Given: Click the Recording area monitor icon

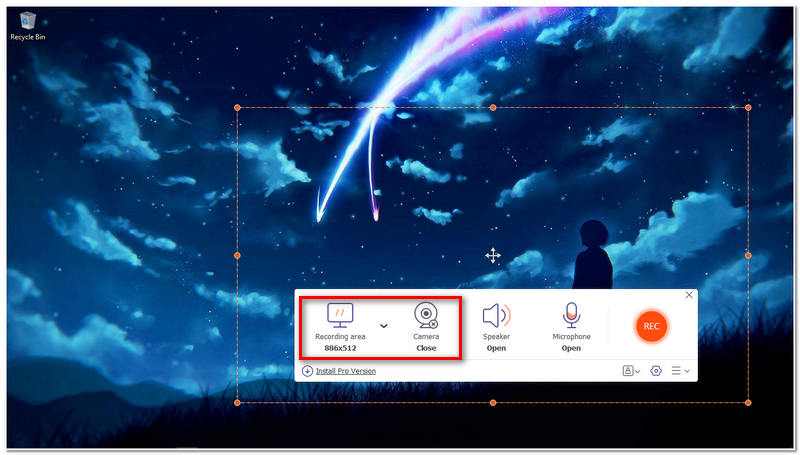Looking at the screenshot, I should pyautogui.click(x=340, y=315).
